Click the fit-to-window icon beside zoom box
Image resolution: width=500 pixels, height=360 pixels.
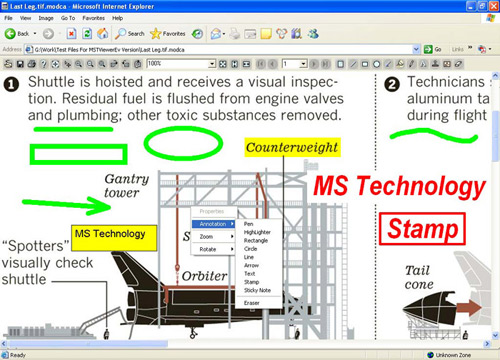[223, 64]
